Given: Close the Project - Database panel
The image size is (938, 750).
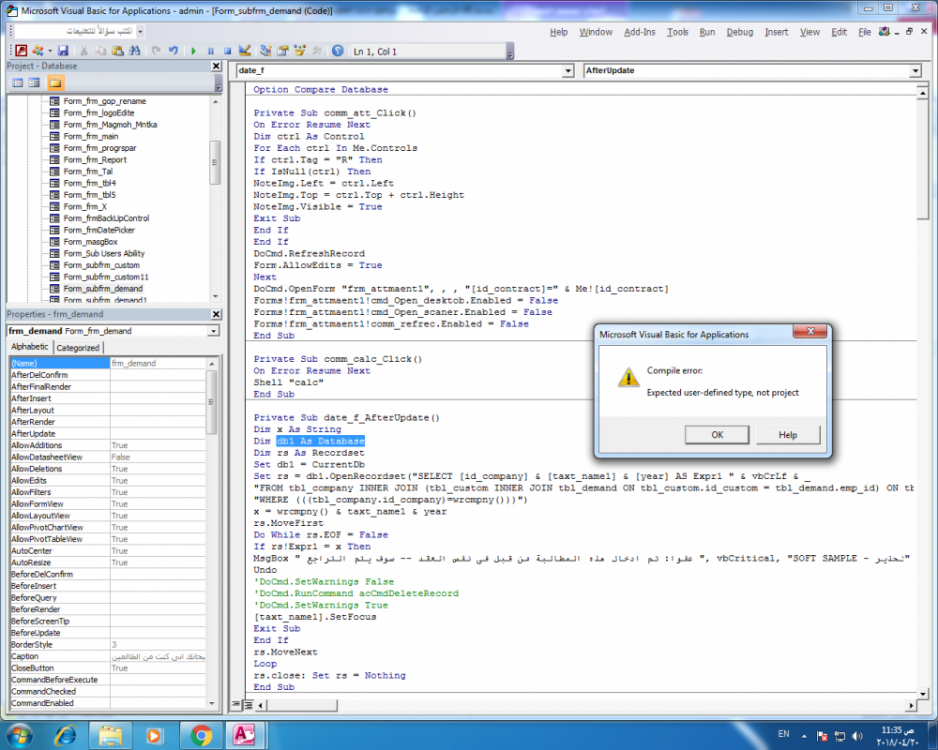Looking at the screenshot, I should click(217, 66).
